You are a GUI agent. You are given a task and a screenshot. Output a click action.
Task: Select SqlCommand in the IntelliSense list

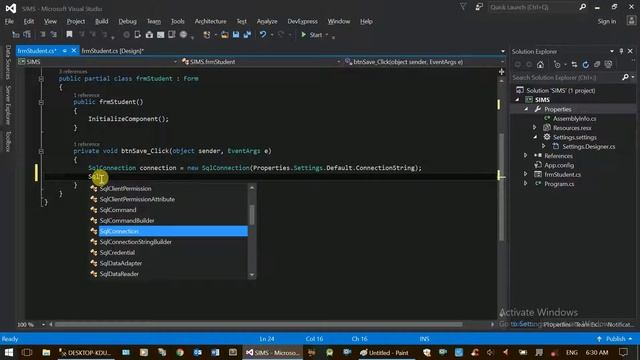tap(118, 210)
